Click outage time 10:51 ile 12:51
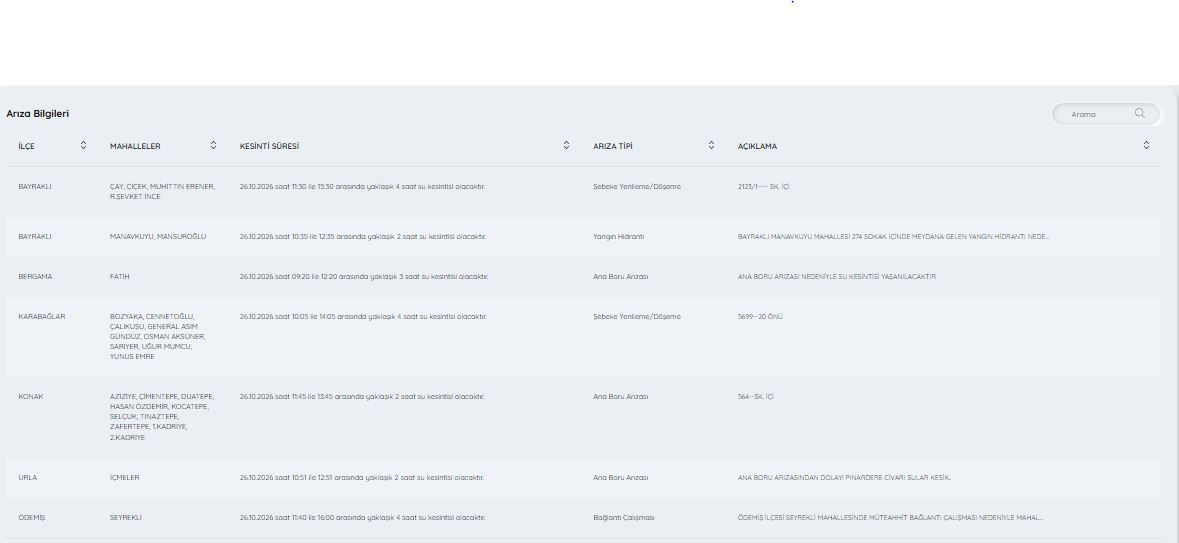1179x543 pixels. pos(362,478)
